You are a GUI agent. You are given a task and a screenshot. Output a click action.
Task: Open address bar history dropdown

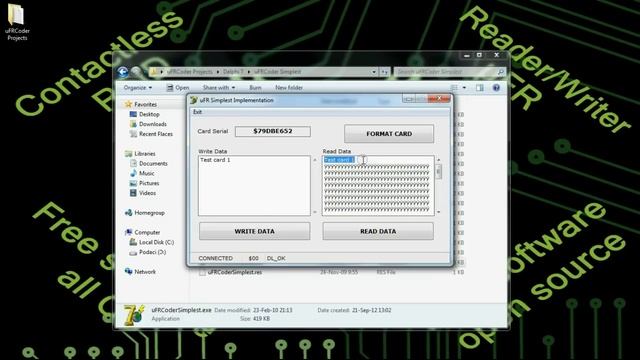(374, 72)
